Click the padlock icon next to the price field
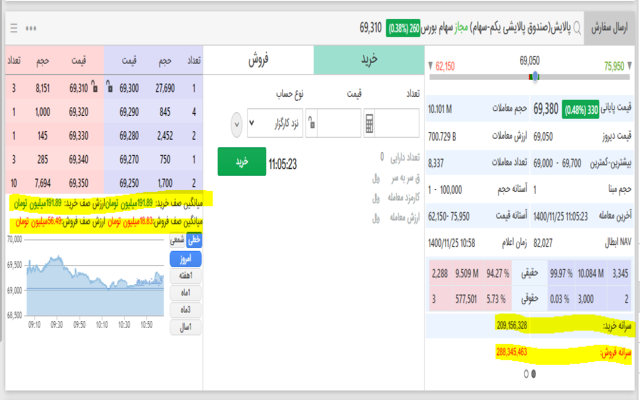The height and width of the screenshot is (400, 640). 309,124
